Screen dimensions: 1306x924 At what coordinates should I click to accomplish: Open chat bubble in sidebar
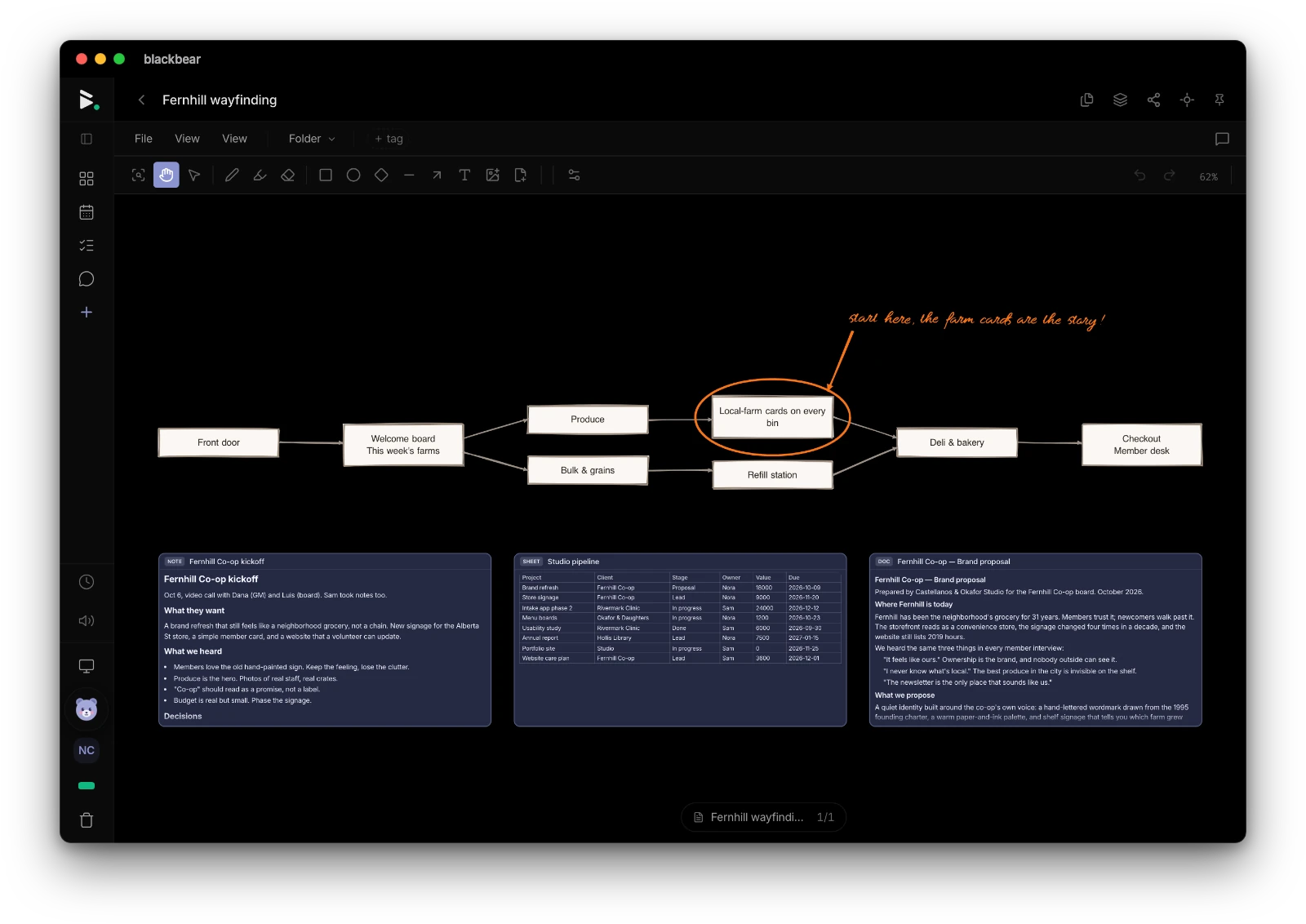[x=87, y=279]
